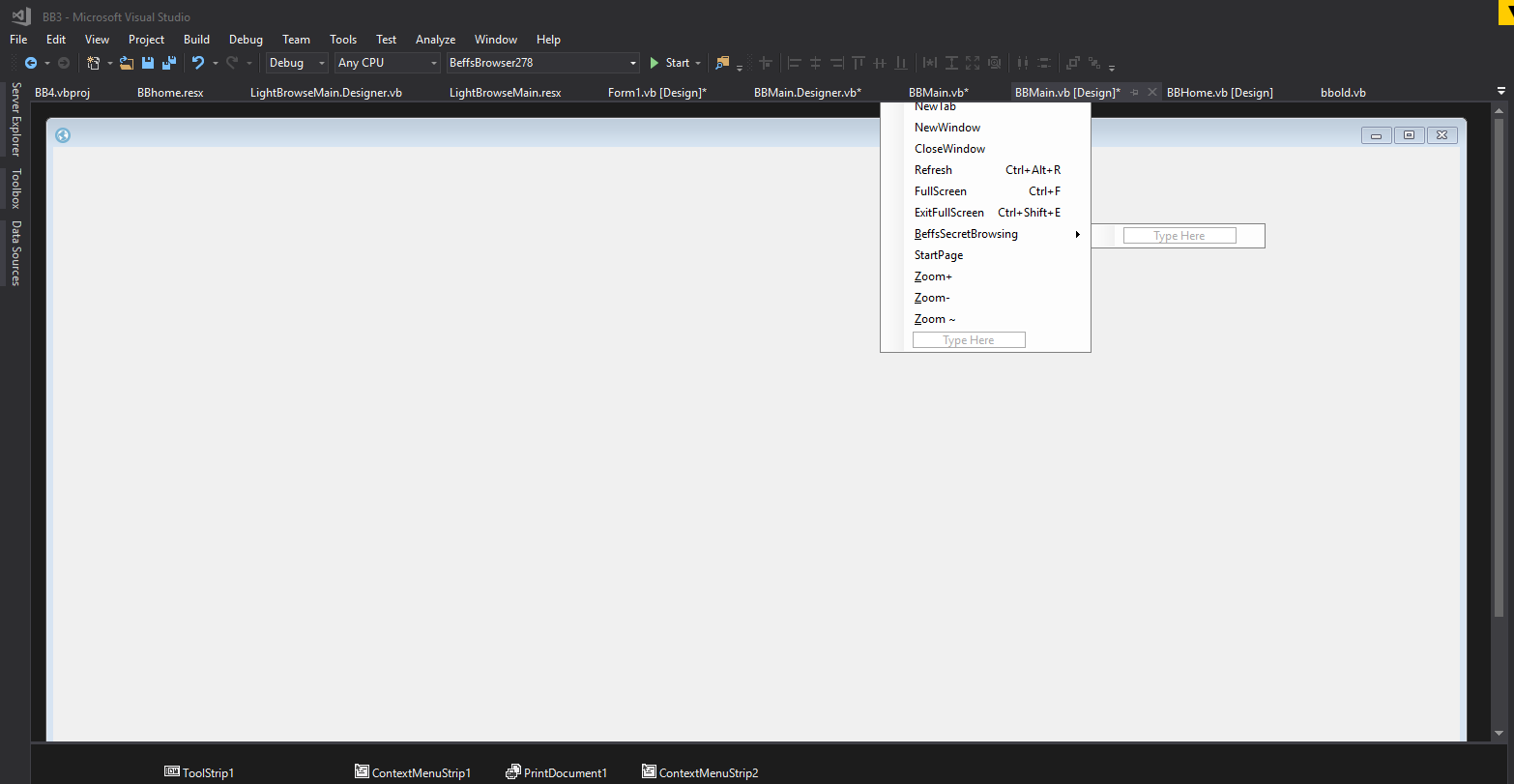Click the Make Same Width icon
Viewport: 1514px width, 784px height.
click(x=930, y=63)
